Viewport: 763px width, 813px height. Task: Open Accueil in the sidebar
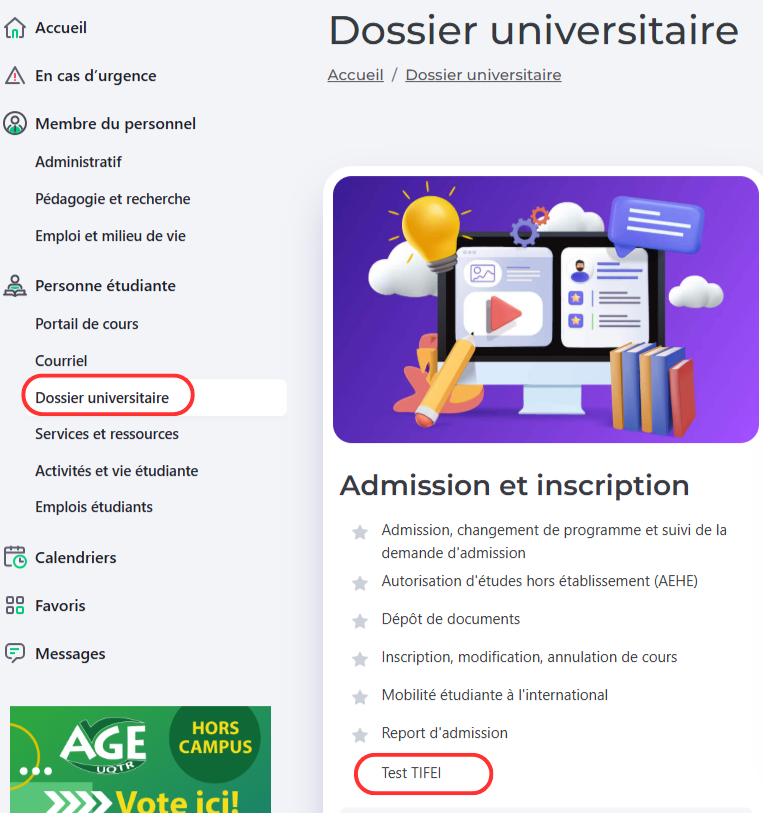coord(61,28)
